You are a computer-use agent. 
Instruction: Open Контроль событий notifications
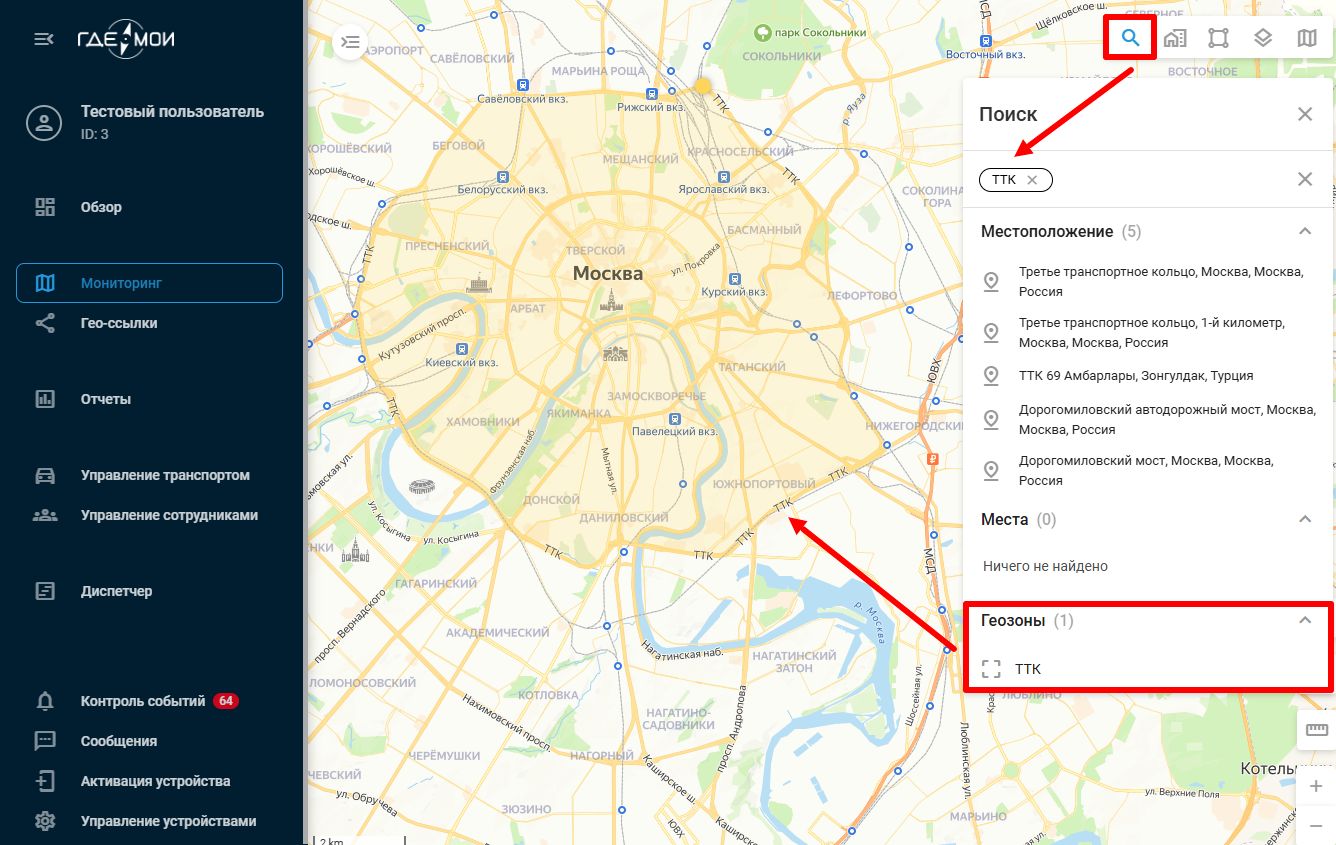pos(142,701)
